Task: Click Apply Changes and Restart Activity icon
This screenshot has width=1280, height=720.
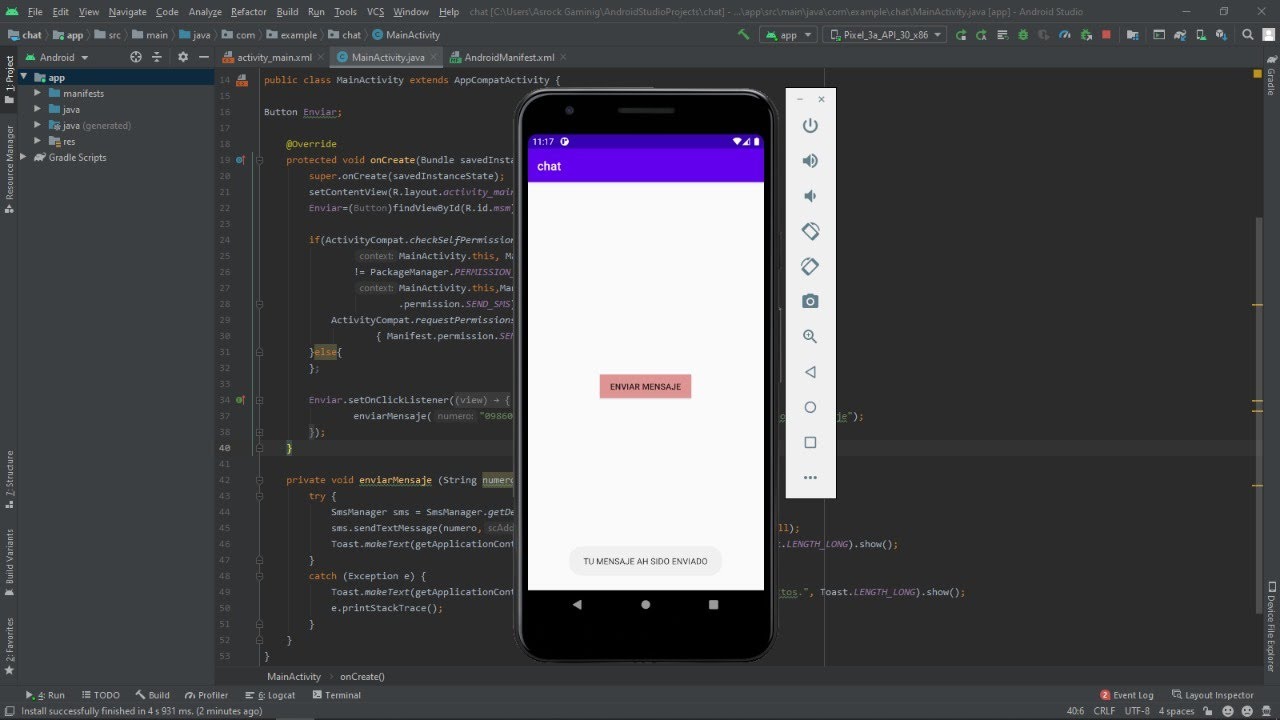Action: coord(981,34)
